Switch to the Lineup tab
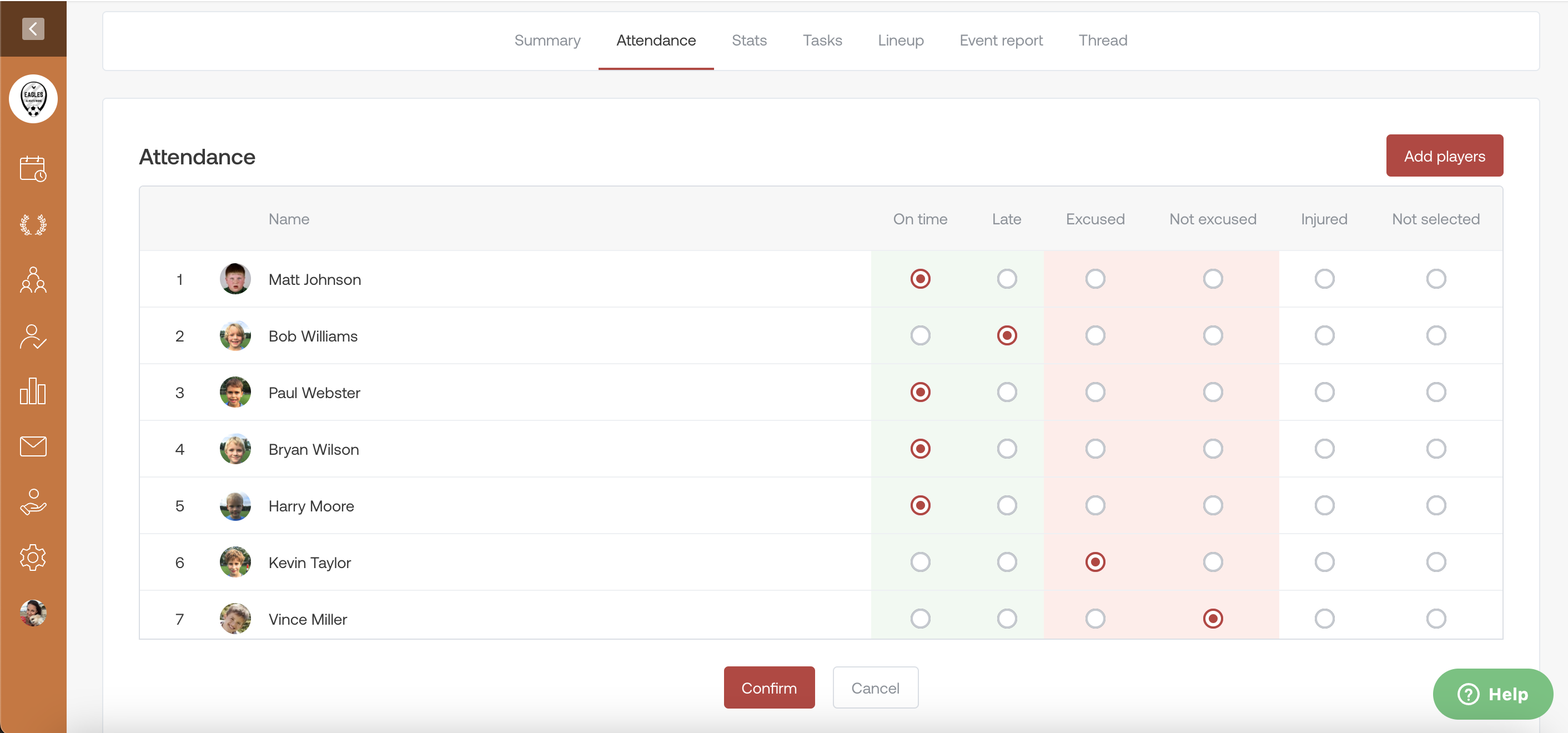Screen dimensions: 1568x733 click(900, 40)
